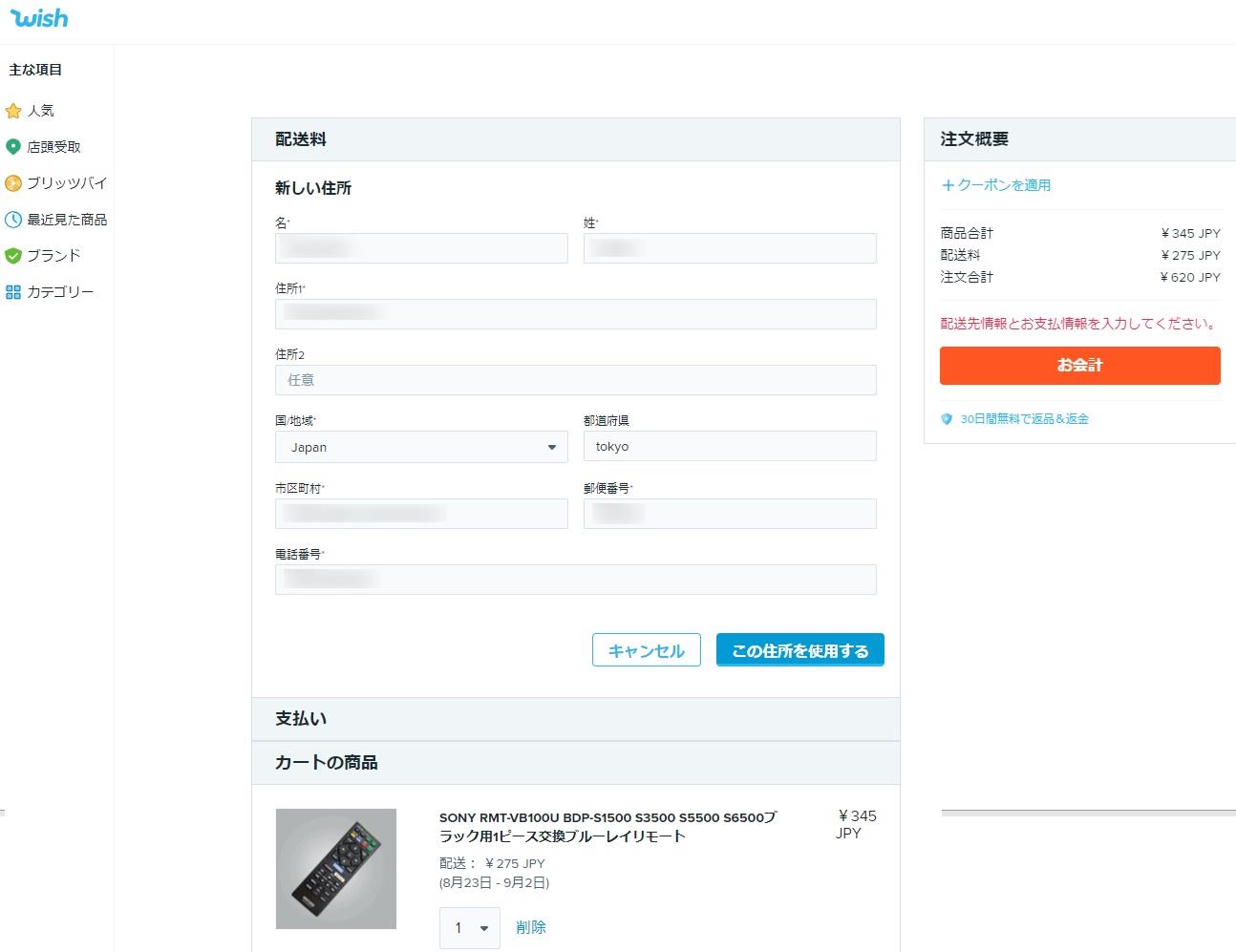Click the クーポンを適用 link
The image size is (1236, 952).
[x=996, y=185]
